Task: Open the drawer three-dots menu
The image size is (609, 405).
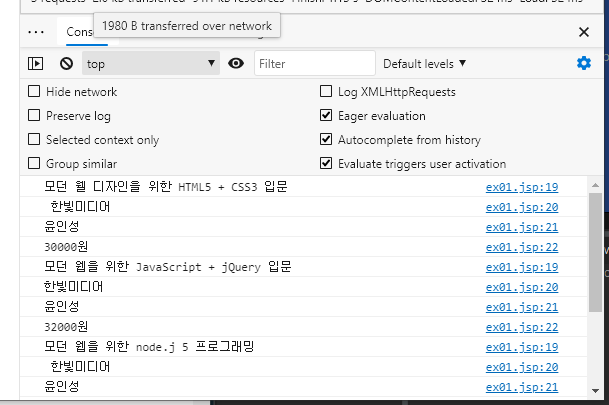Action: 36,32
